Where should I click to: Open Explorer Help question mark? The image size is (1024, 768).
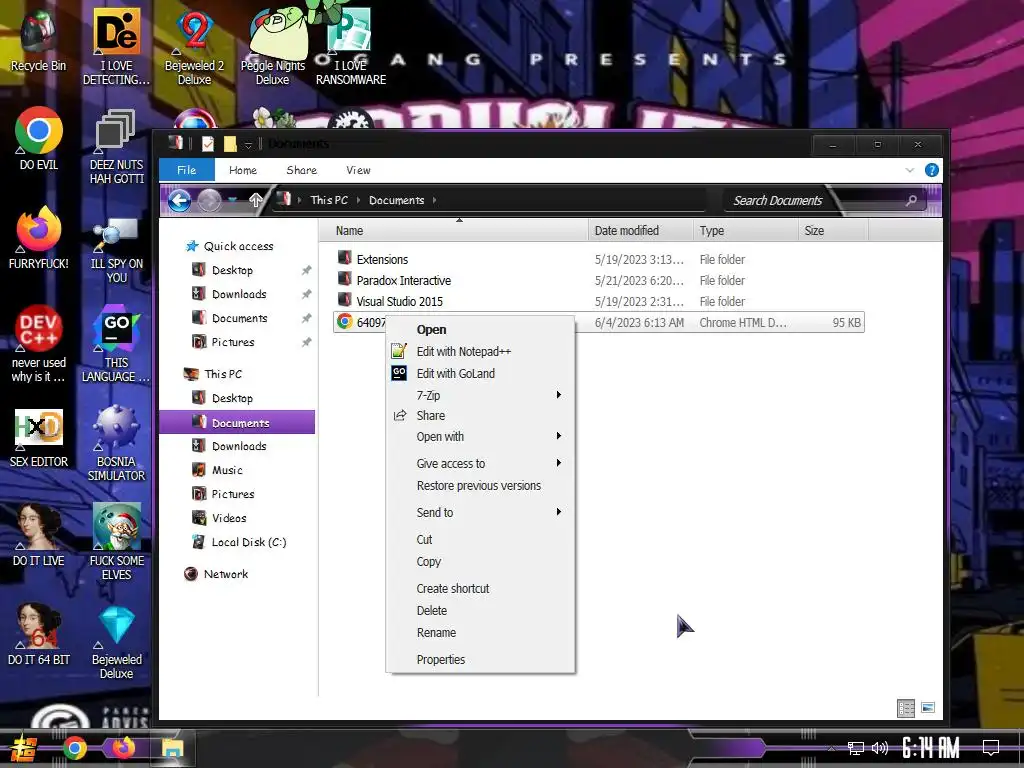click(932, 170)
